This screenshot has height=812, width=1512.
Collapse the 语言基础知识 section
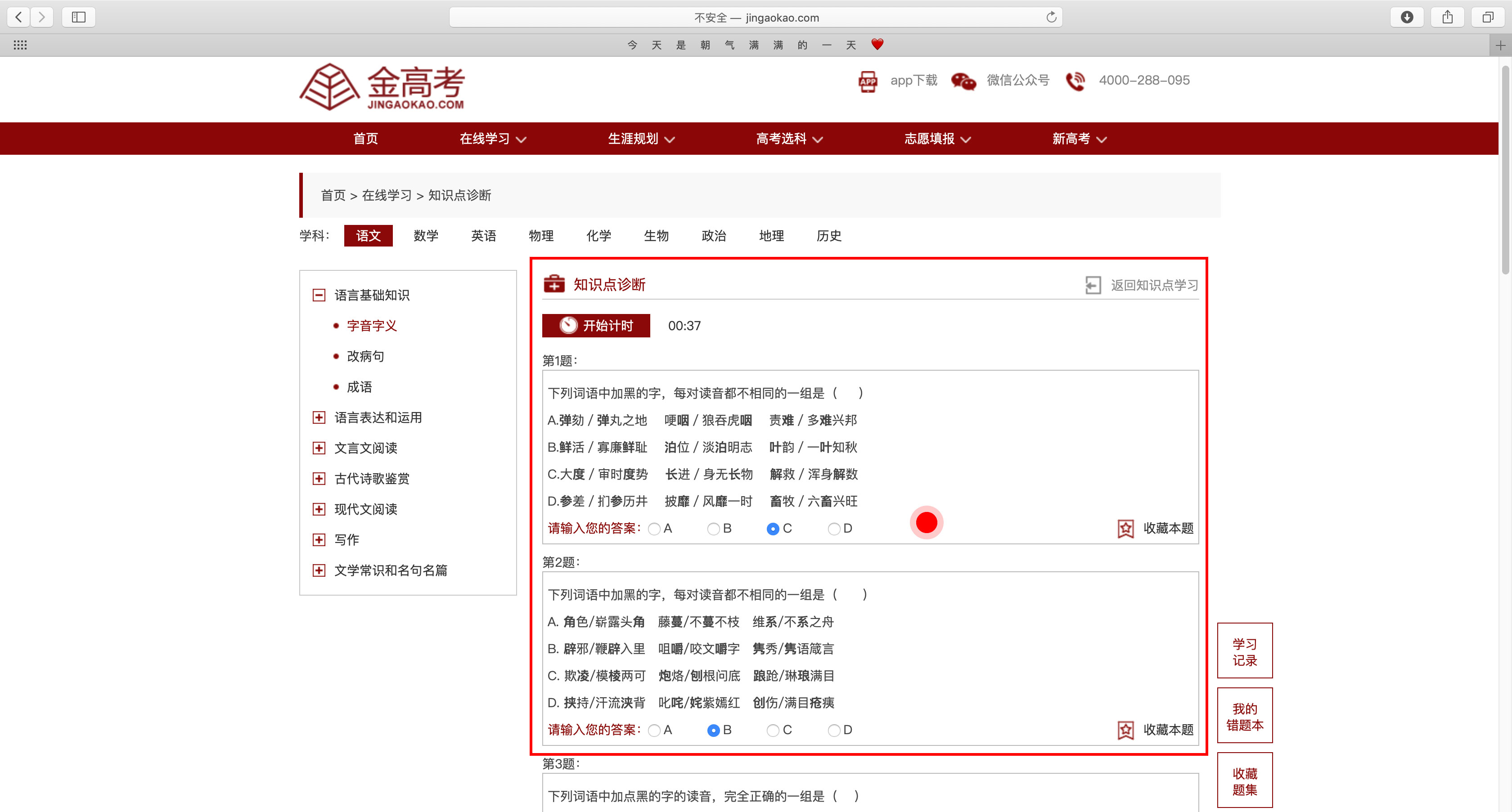pos(319,295)
